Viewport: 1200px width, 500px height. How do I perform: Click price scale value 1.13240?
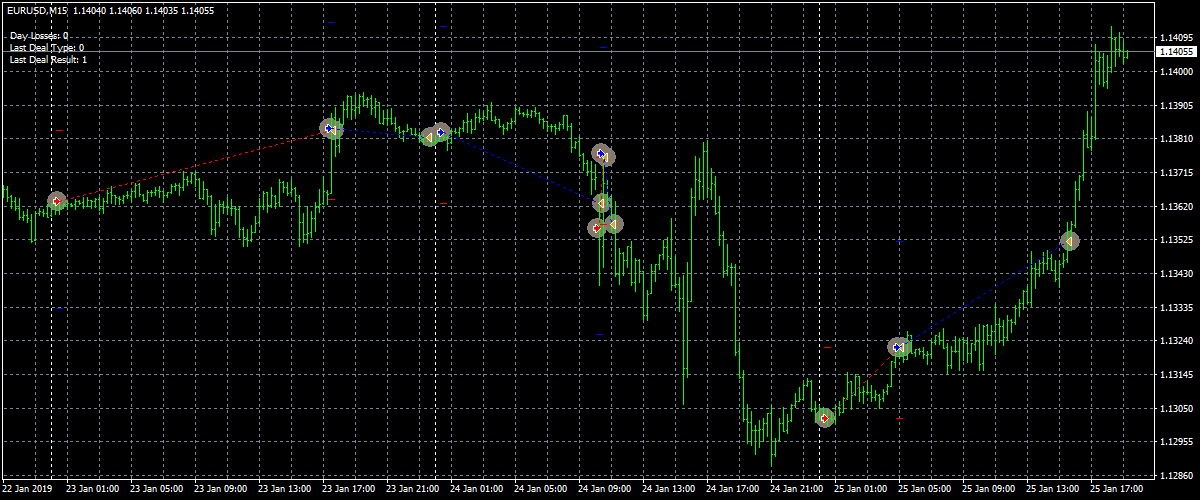(1177, 342)
